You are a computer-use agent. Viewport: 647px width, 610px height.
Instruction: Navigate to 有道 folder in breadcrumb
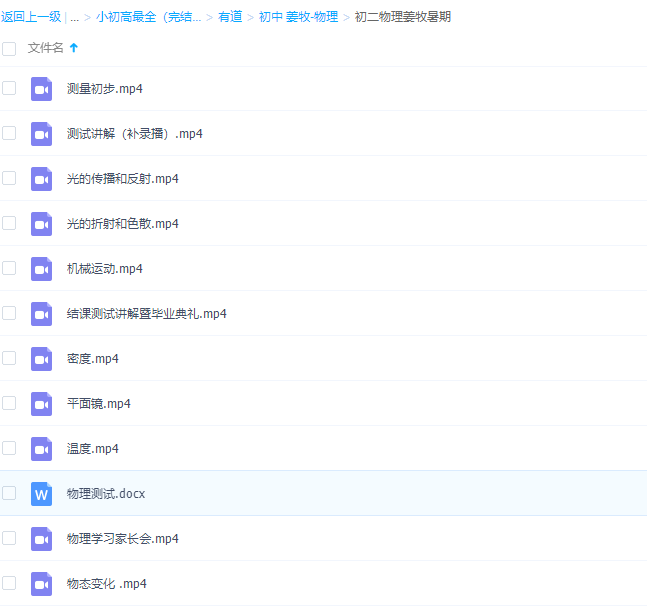(x=230, y=17)
